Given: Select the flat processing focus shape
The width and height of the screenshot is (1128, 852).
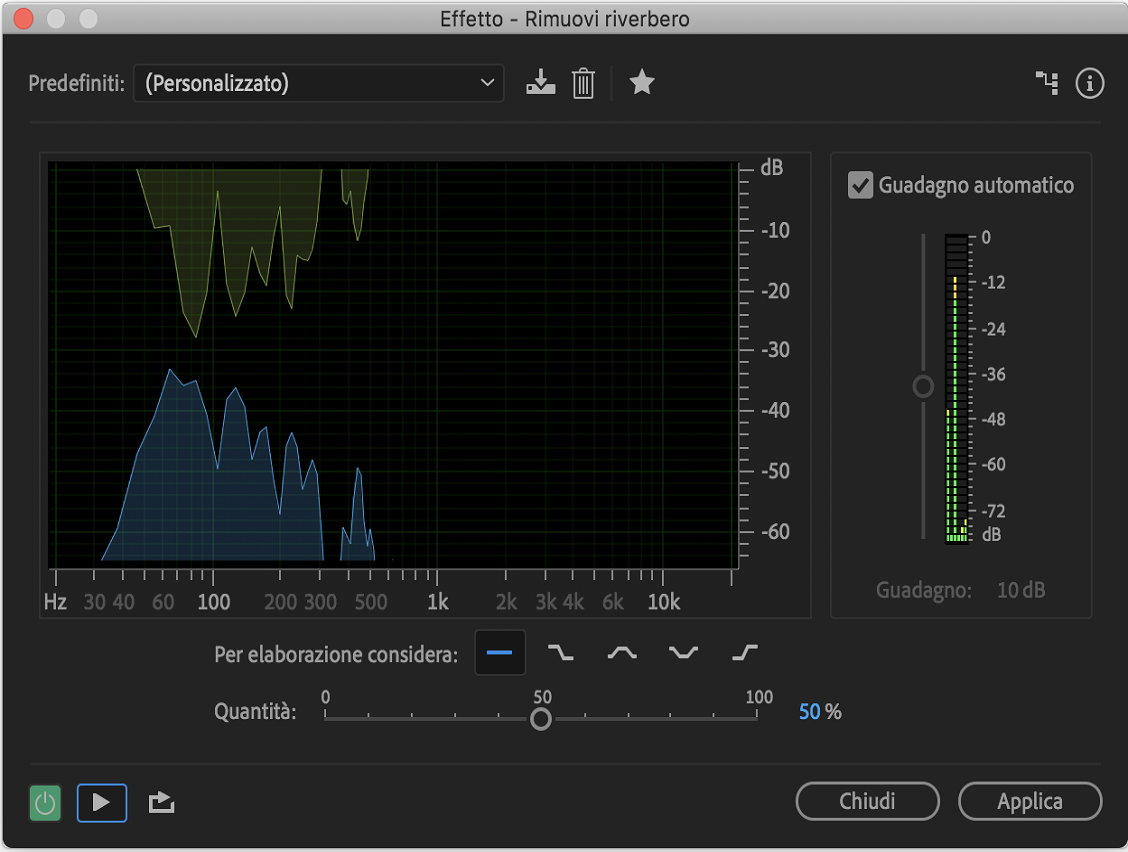Looking at the screenshot, I should click(x=499, y=653).
